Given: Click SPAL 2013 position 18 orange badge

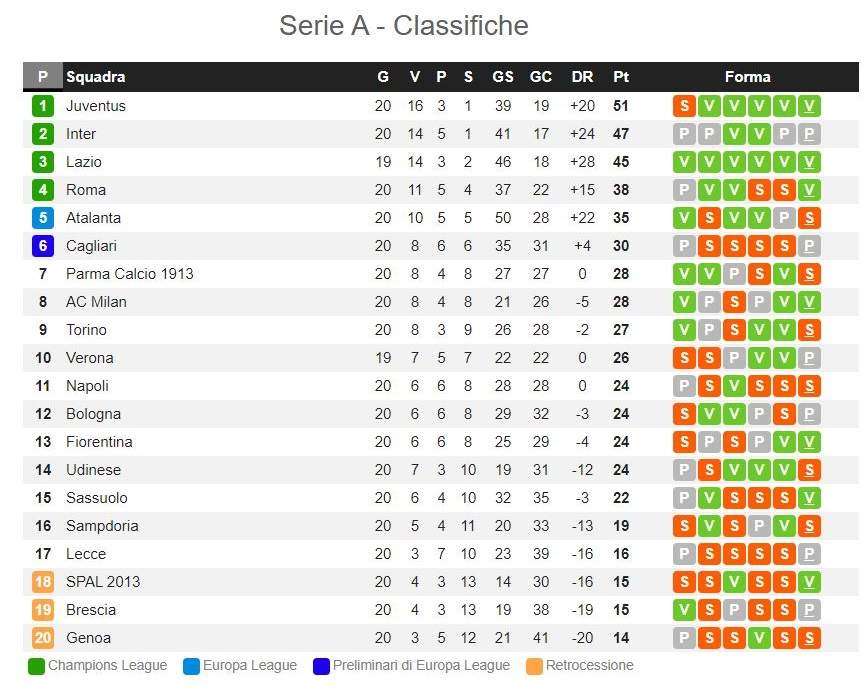Looking at the screenshot, I should (x=43, y=582).
